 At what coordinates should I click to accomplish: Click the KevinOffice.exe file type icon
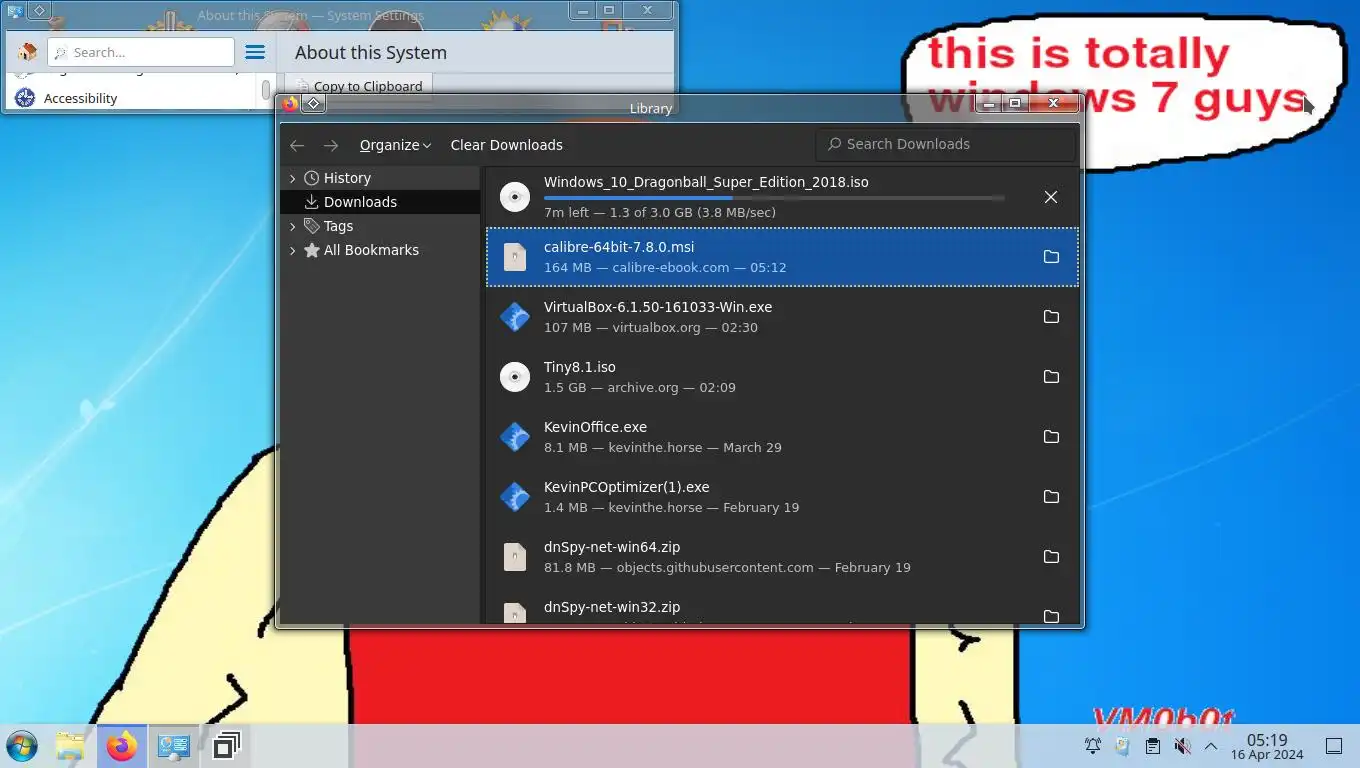coord(514,437)
